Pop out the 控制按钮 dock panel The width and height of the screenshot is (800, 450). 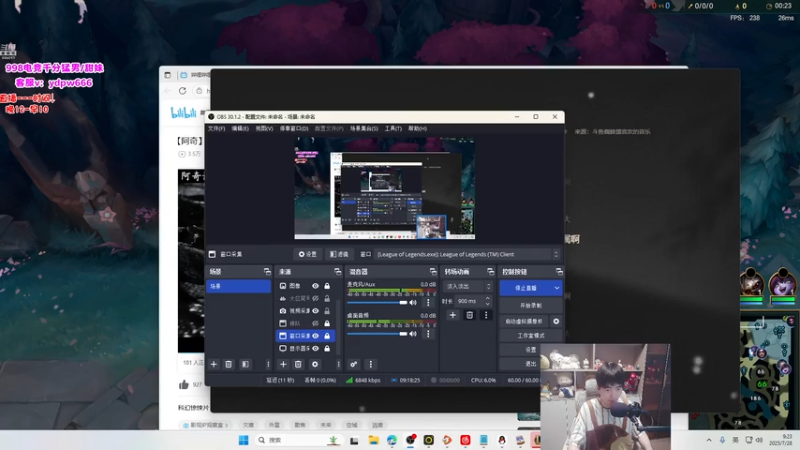[559, 271]
